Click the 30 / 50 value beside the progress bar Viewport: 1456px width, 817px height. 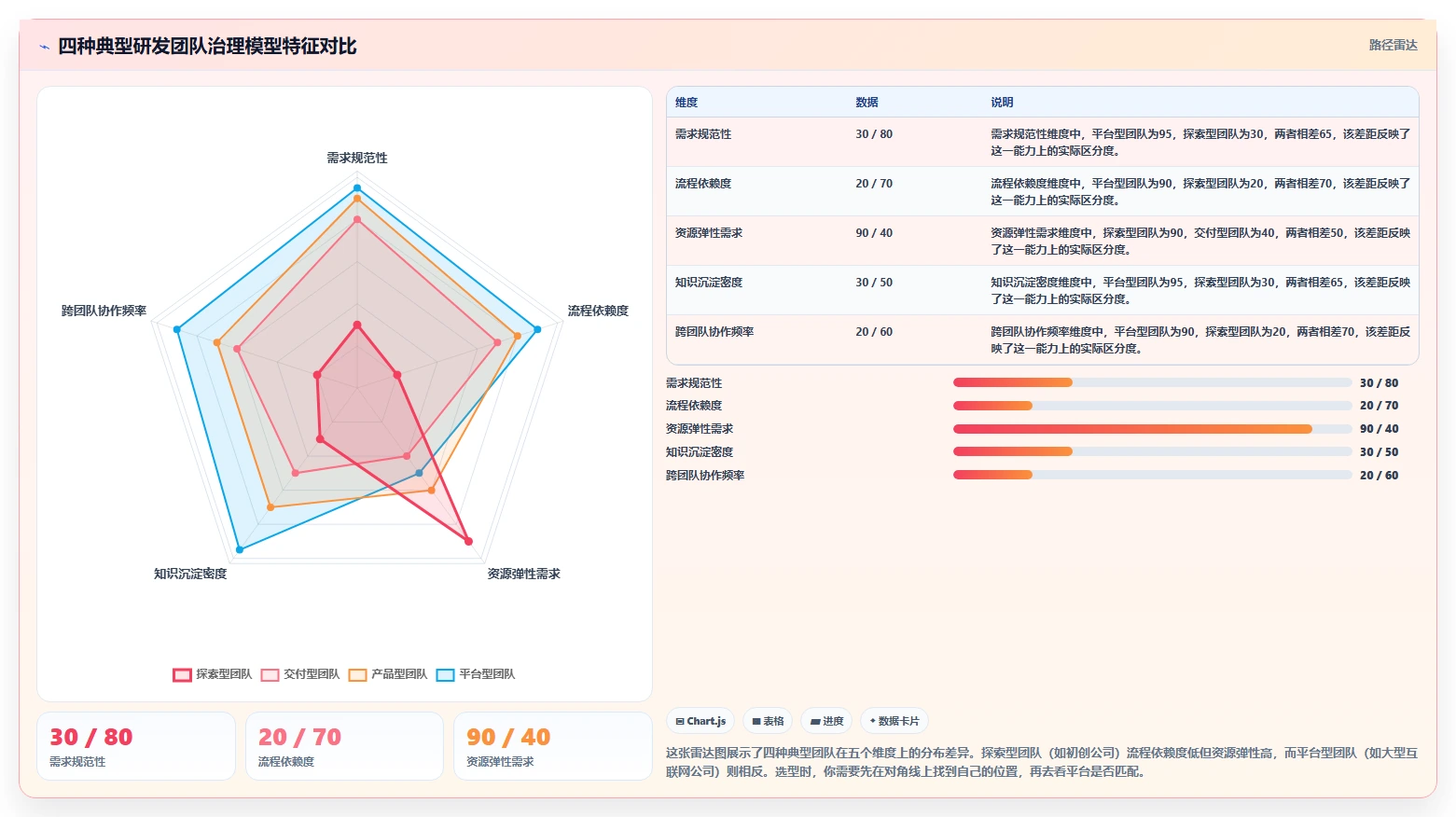1379,452
